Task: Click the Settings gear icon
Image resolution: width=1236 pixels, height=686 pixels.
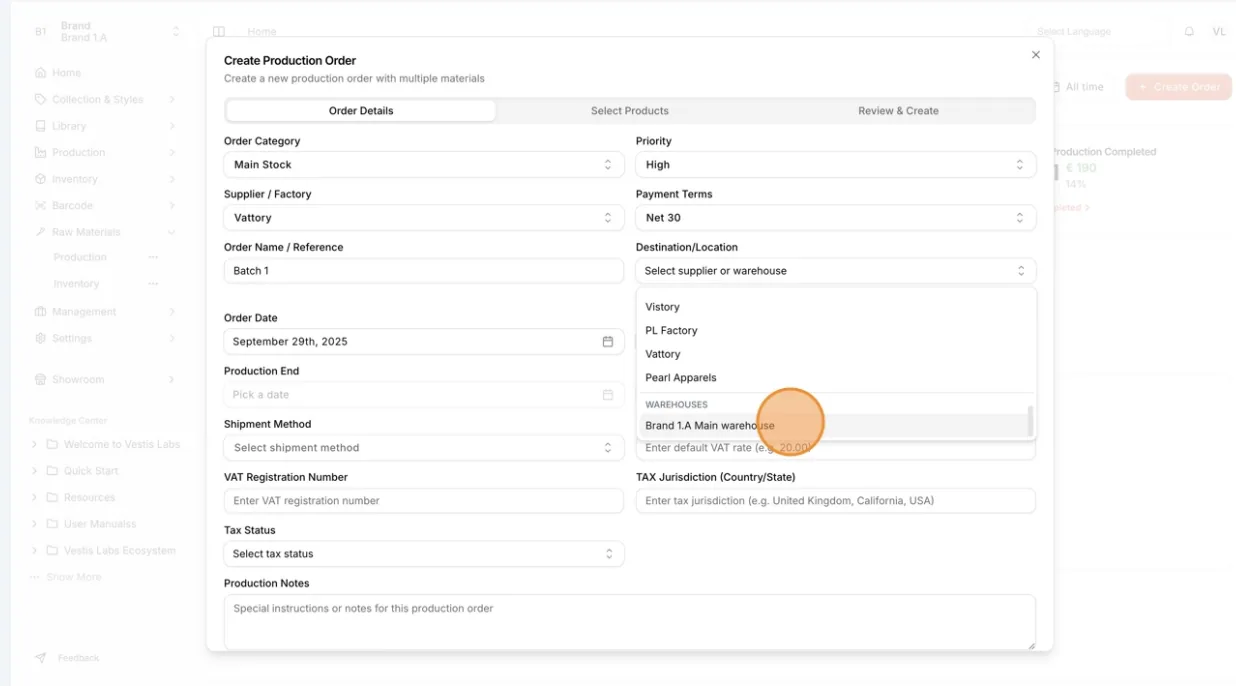Action: 40,338
